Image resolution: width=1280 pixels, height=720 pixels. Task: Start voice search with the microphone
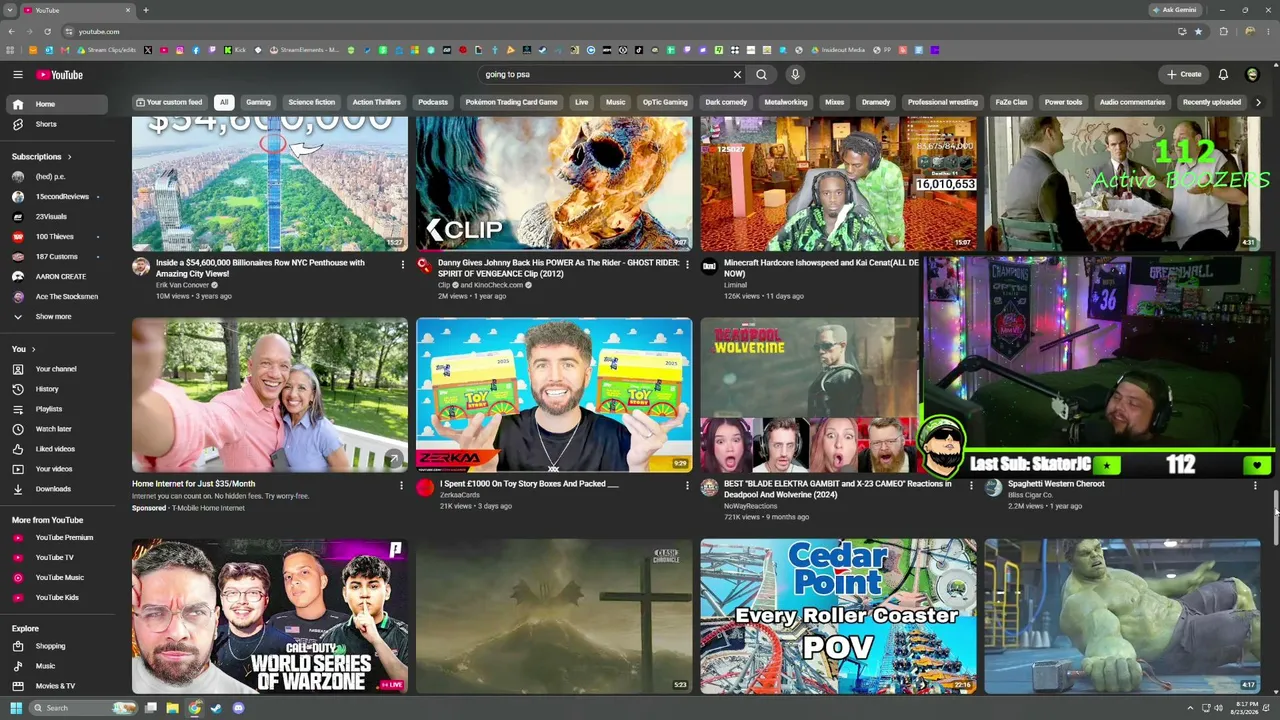(795, 75)
